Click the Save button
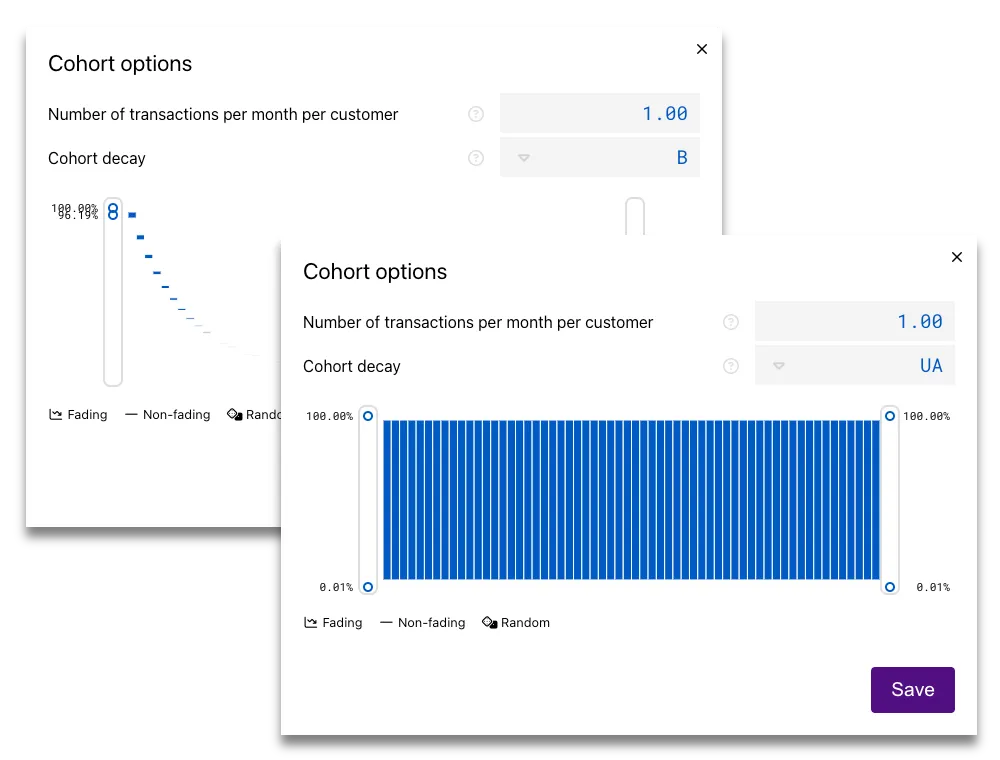The height and width of the screenshot is (760, 1000). (912, 690)
